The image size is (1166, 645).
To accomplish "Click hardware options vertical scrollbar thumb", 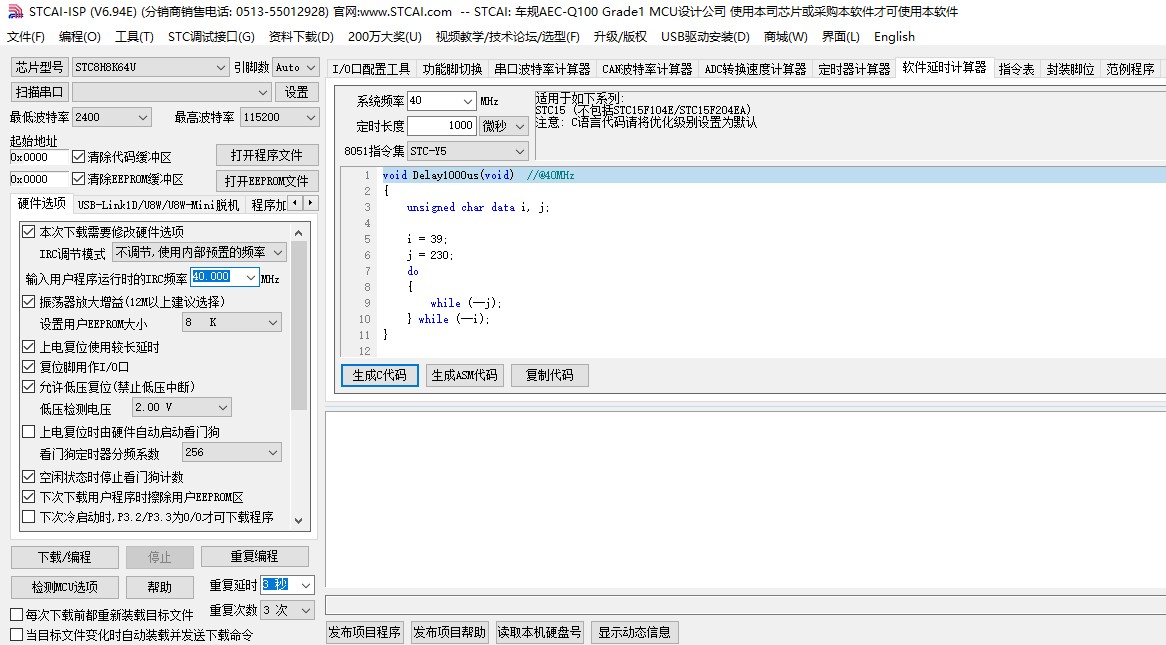I will (x=299, y=327).
